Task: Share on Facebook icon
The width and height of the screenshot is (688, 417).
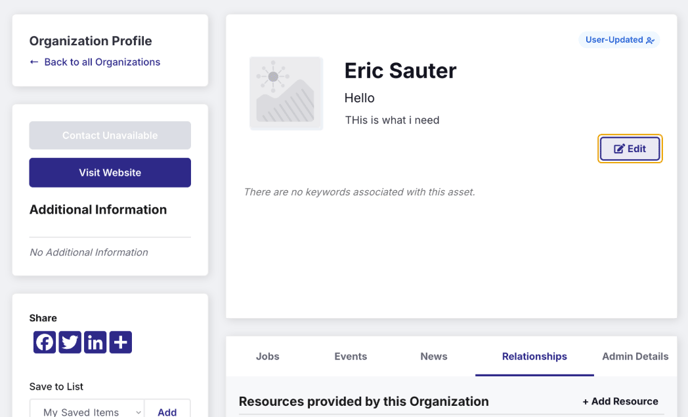Action: tap(44, 342)
